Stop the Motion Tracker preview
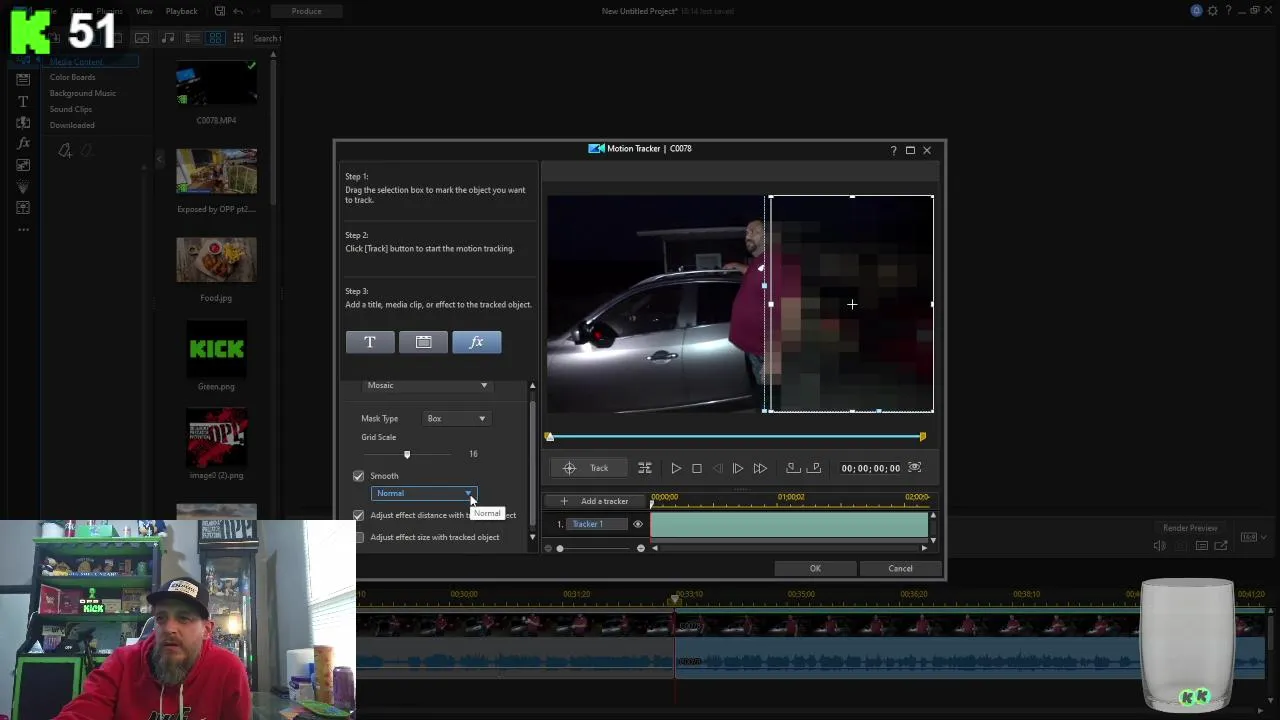 (697, 468)
